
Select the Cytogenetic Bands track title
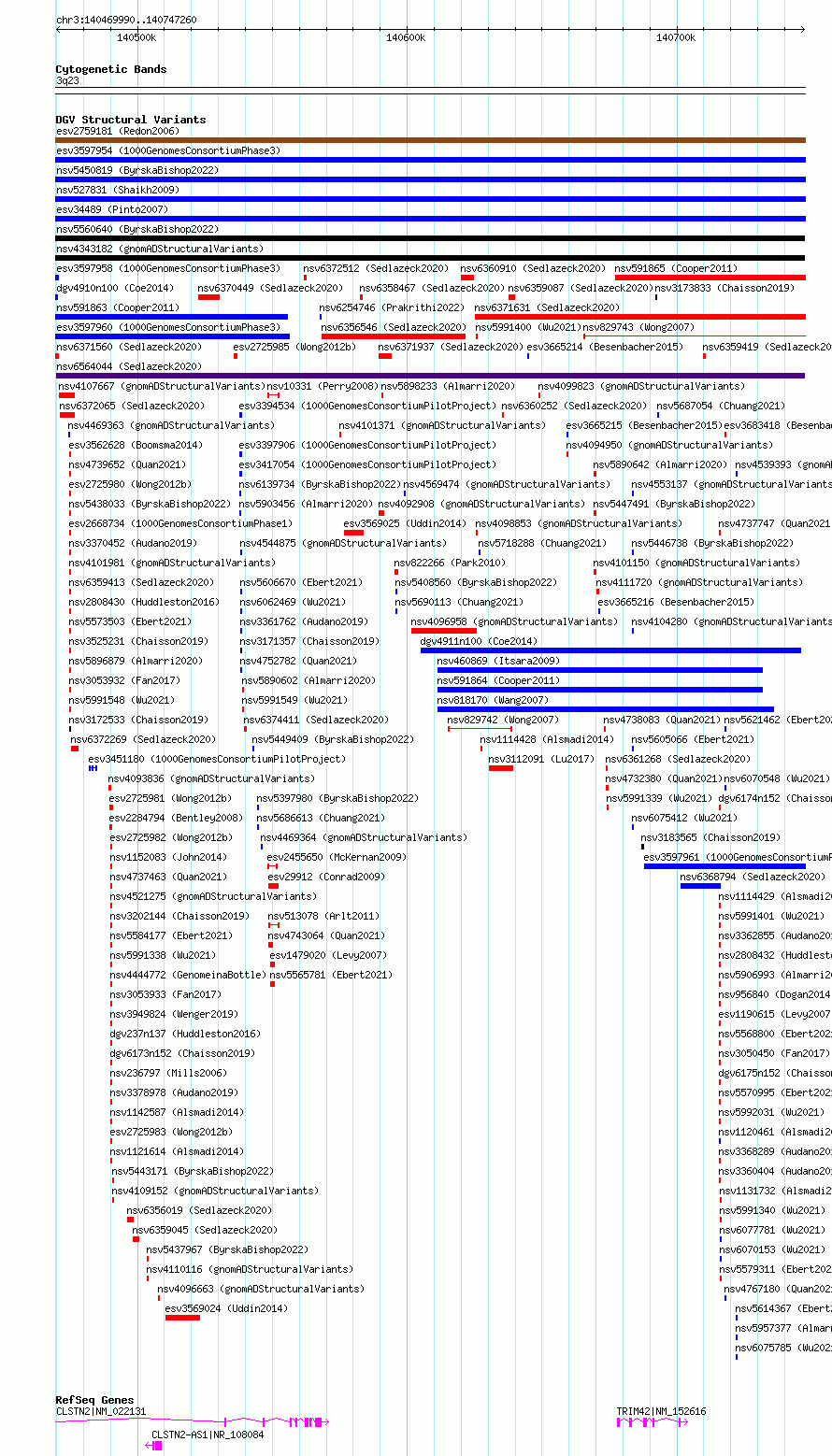[x=111, y=69]
